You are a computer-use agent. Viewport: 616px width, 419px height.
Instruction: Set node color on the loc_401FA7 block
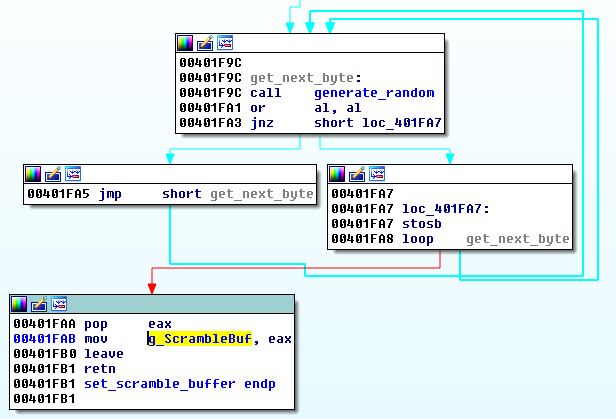pyautogui.click(x=337, y=174)
